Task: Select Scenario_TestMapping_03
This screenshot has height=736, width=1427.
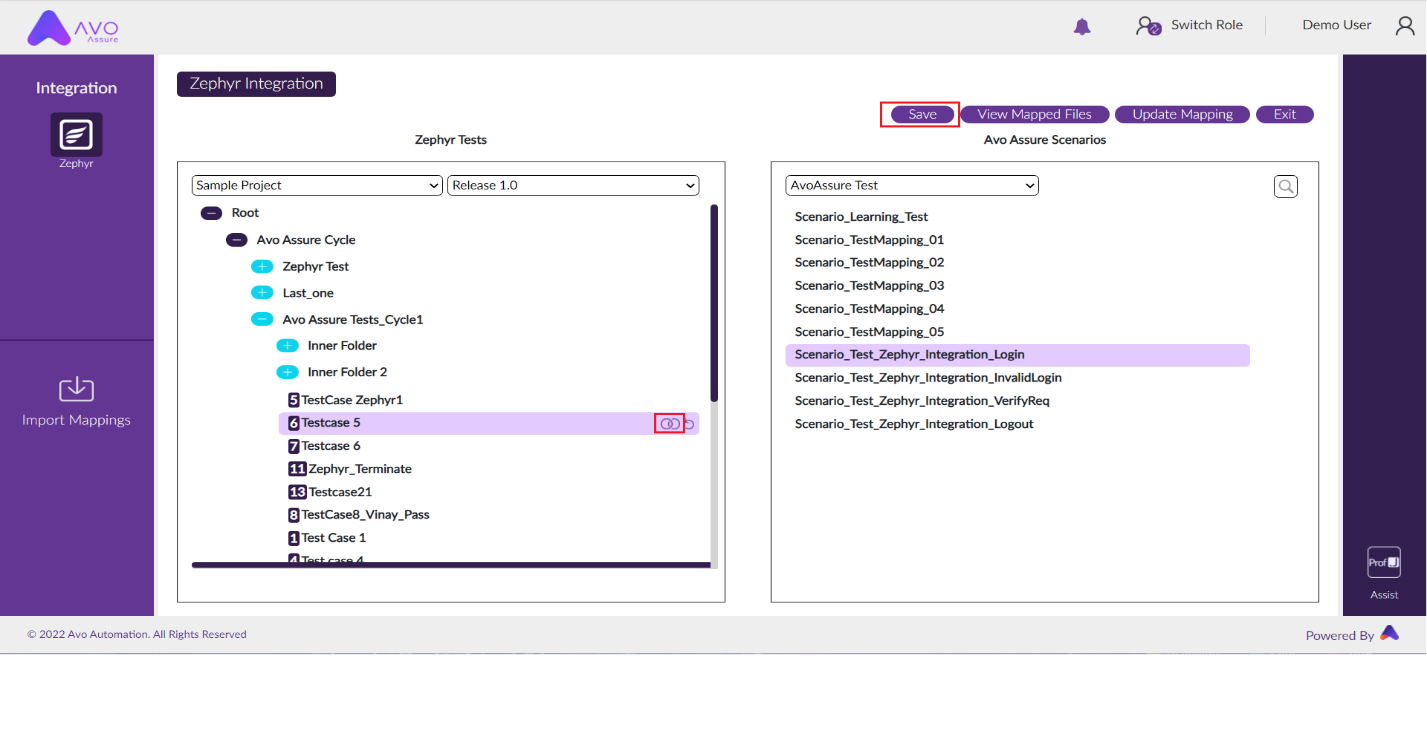Action: [x=869, y=286]
